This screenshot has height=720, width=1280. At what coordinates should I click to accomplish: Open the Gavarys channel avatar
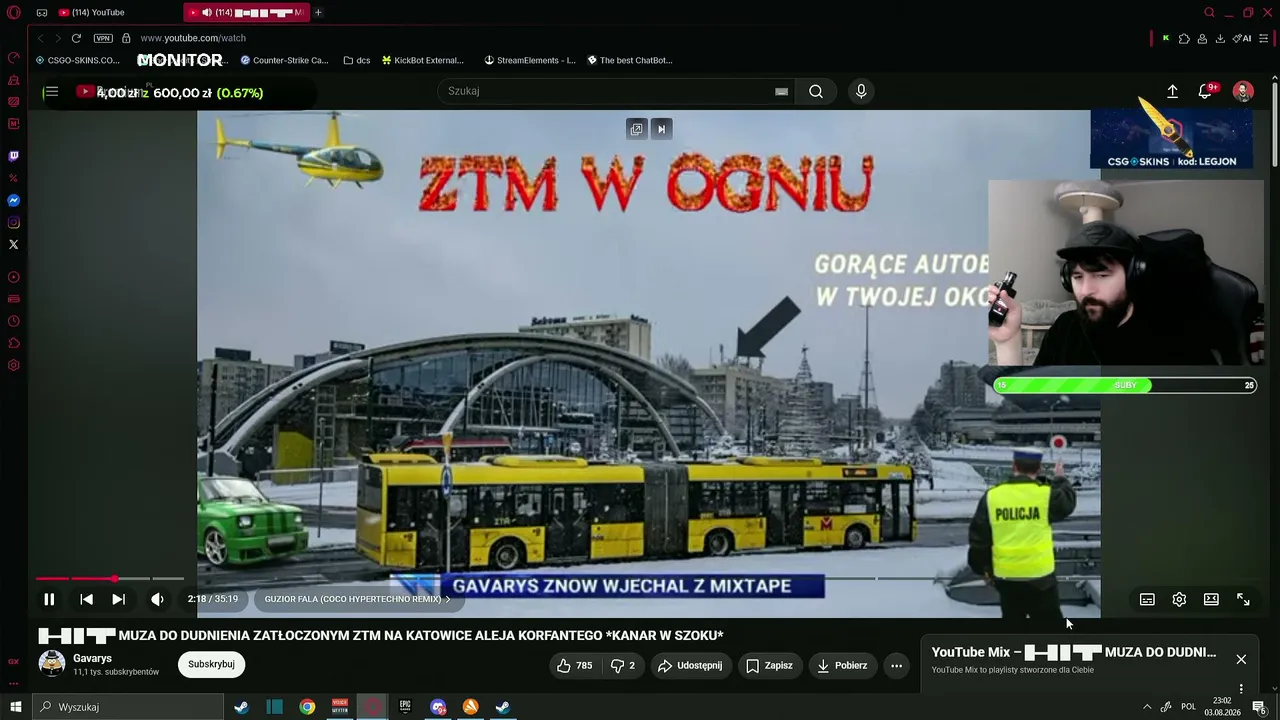click(x=52, y=663)
